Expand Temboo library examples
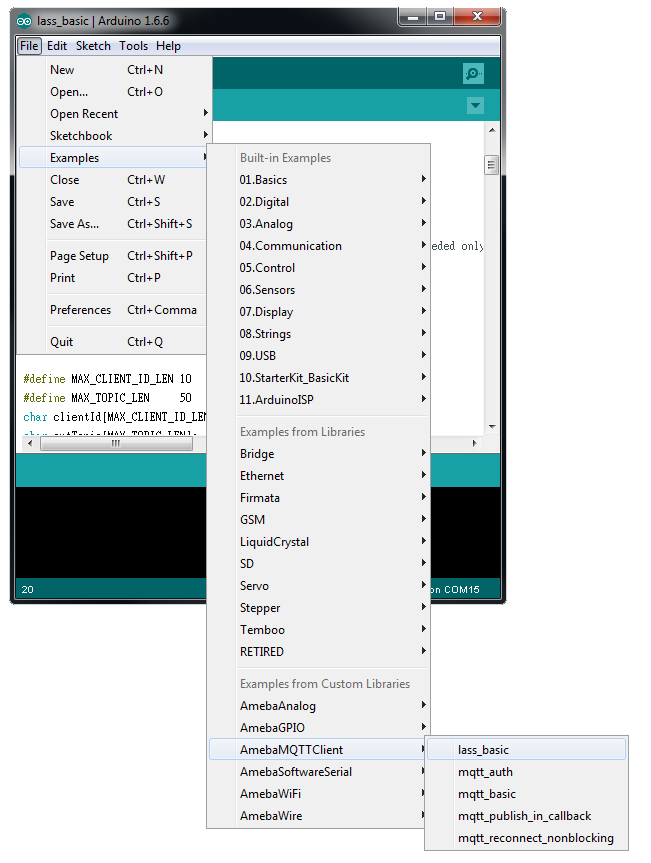651x863 pixels. (x=319, y=630)
